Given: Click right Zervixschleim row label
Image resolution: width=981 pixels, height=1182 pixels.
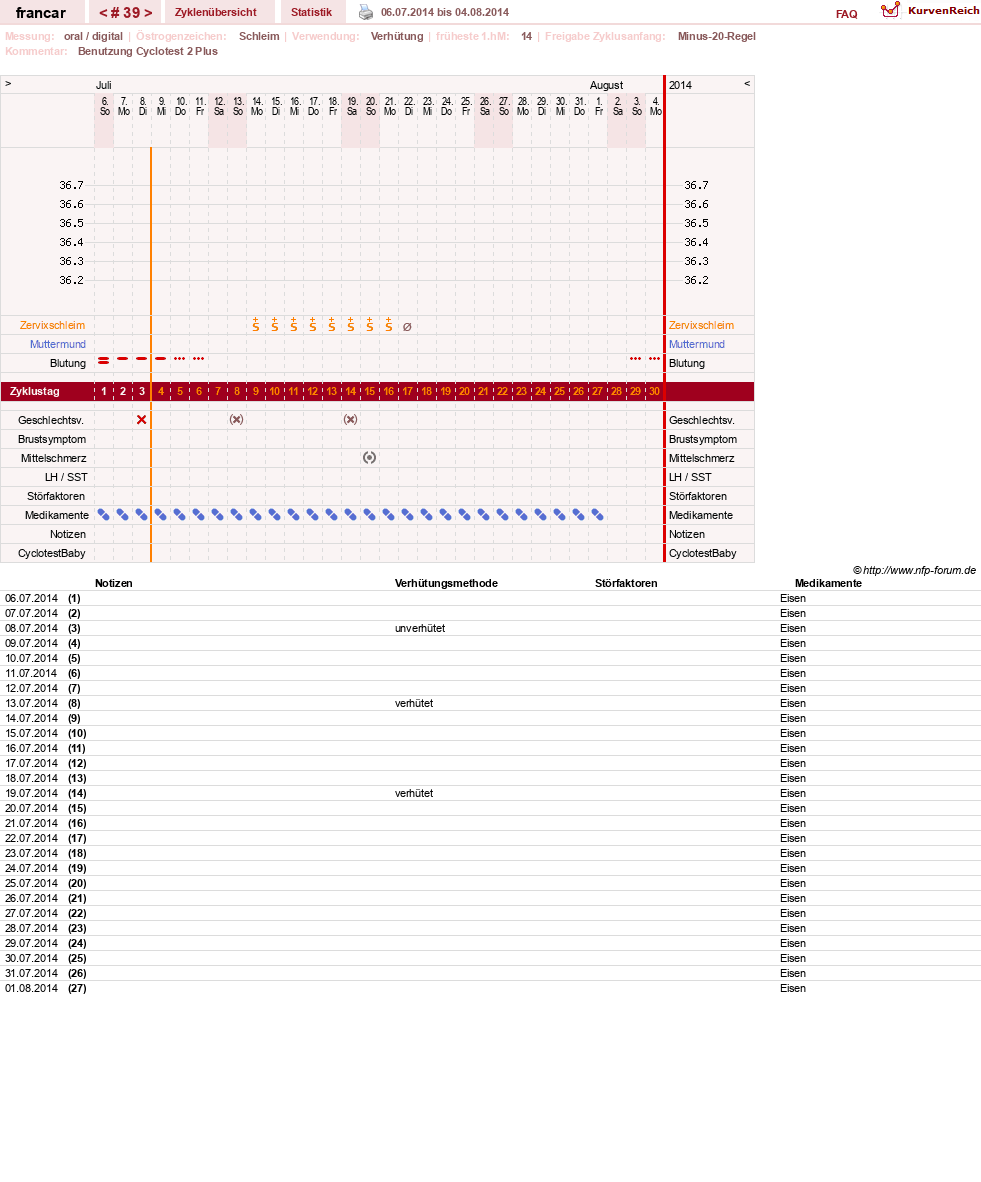Looking at the screenshot, I should (701, 326).
